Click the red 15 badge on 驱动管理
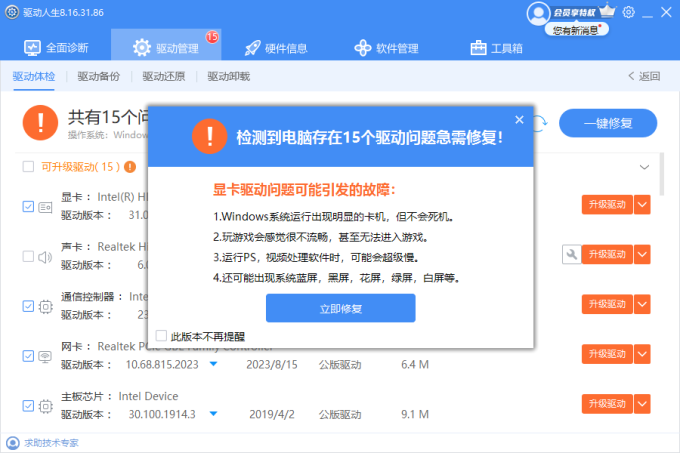The image size is (680, 453). point(212,37)
